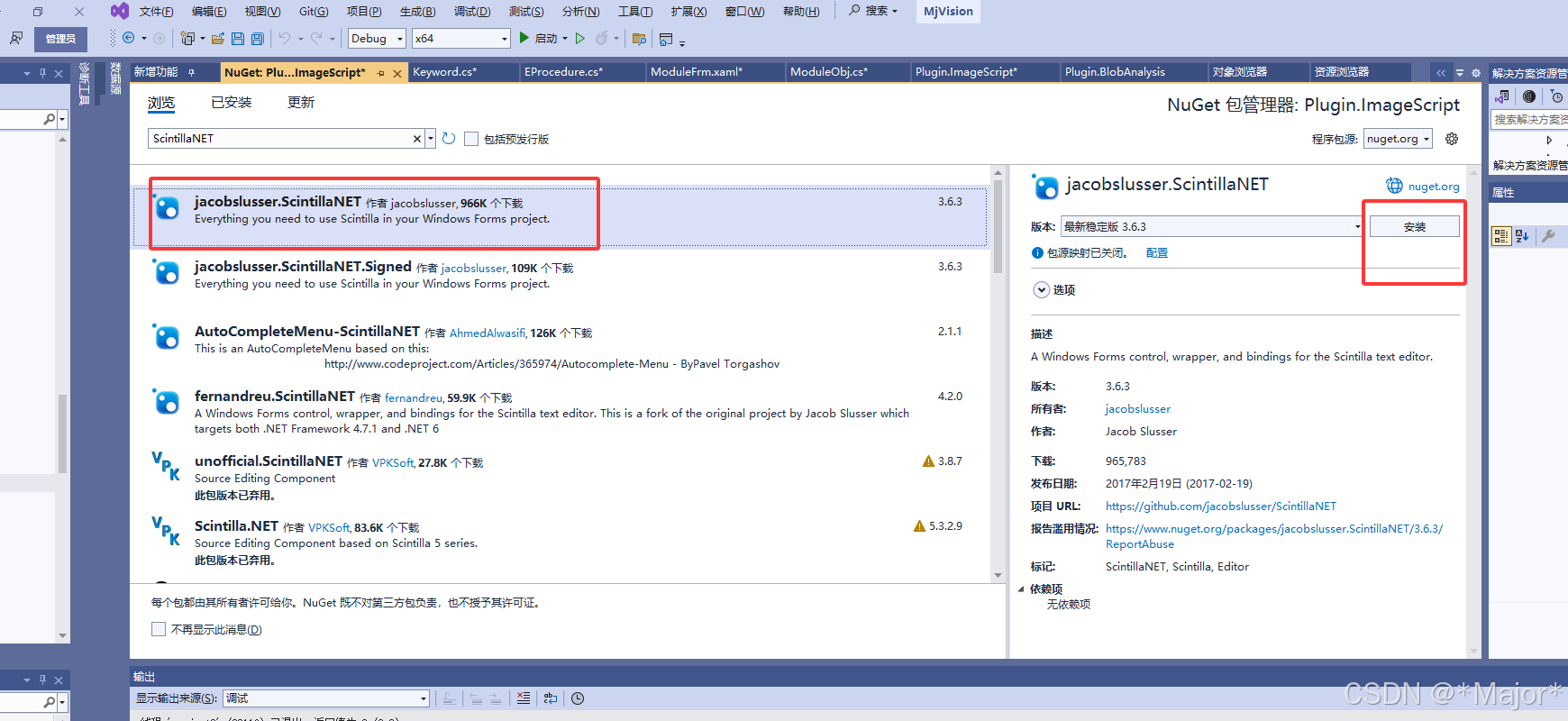Click the hot reload flame icon
Viewport: 1568px width, 721px height.
coord(601,38)
